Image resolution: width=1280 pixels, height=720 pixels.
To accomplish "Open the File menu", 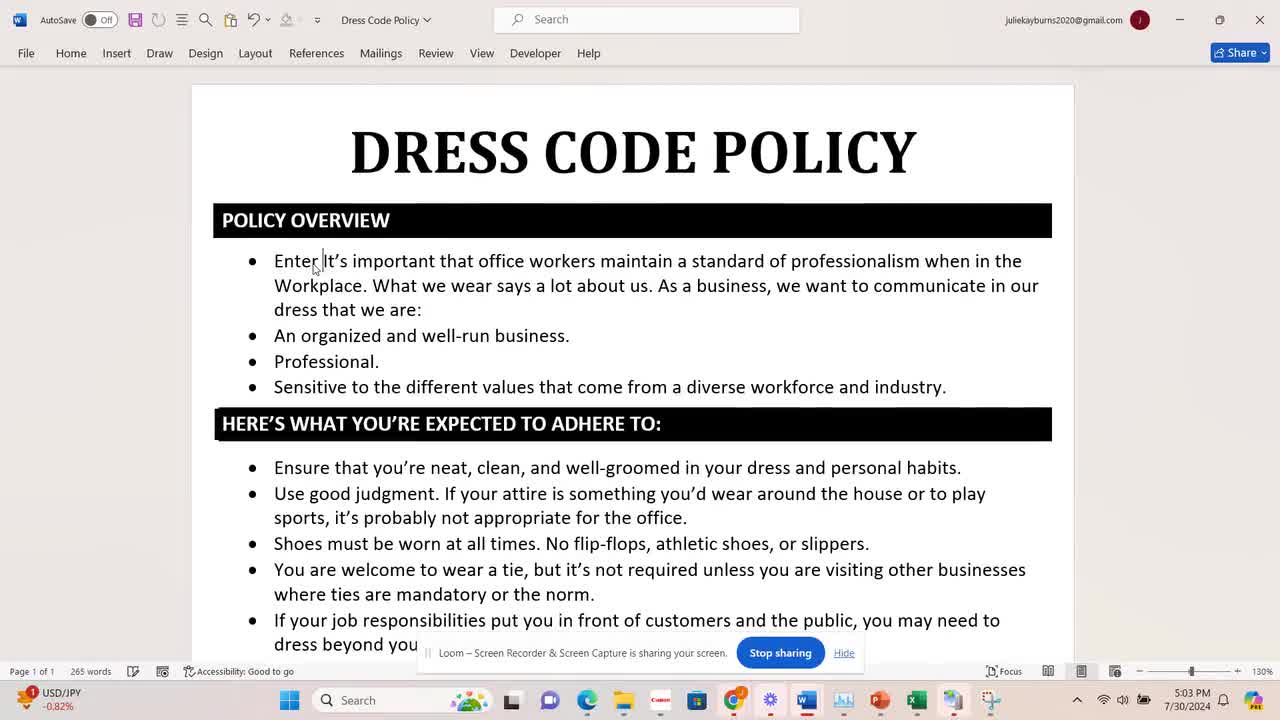I will 26,53.
